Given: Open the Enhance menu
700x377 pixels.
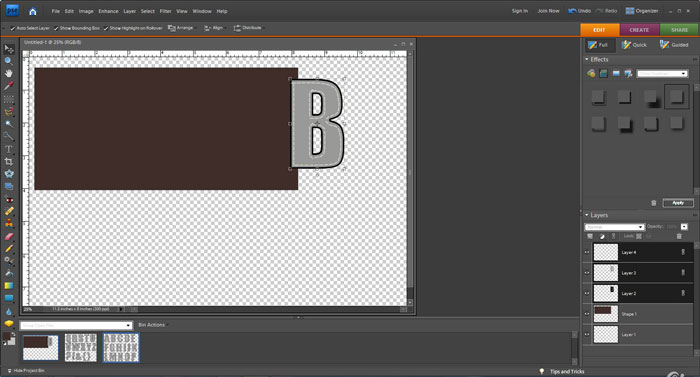Looking at the screenshot, I should pos(108,11).
